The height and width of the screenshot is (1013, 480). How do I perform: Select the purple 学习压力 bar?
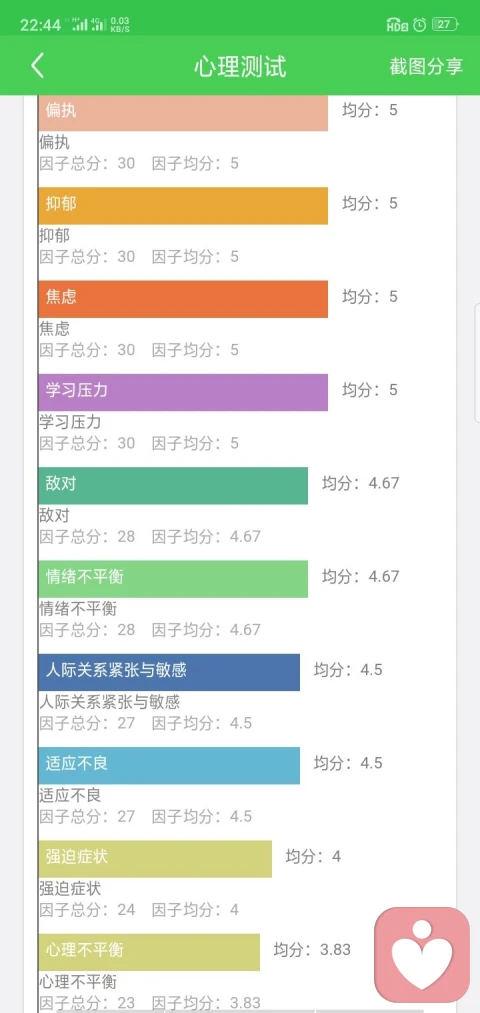pos(183,392)
